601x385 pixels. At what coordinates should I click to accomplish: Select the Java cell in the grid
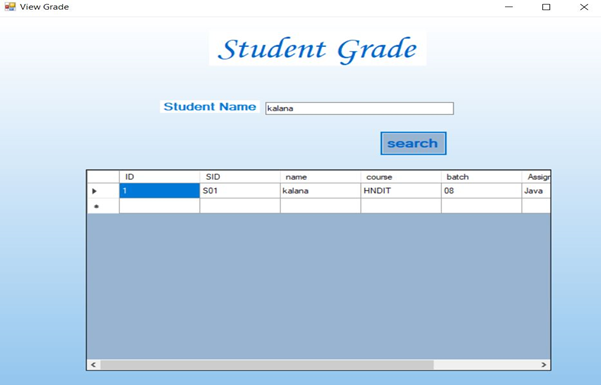pyautogui.click(x=536, y=191)
